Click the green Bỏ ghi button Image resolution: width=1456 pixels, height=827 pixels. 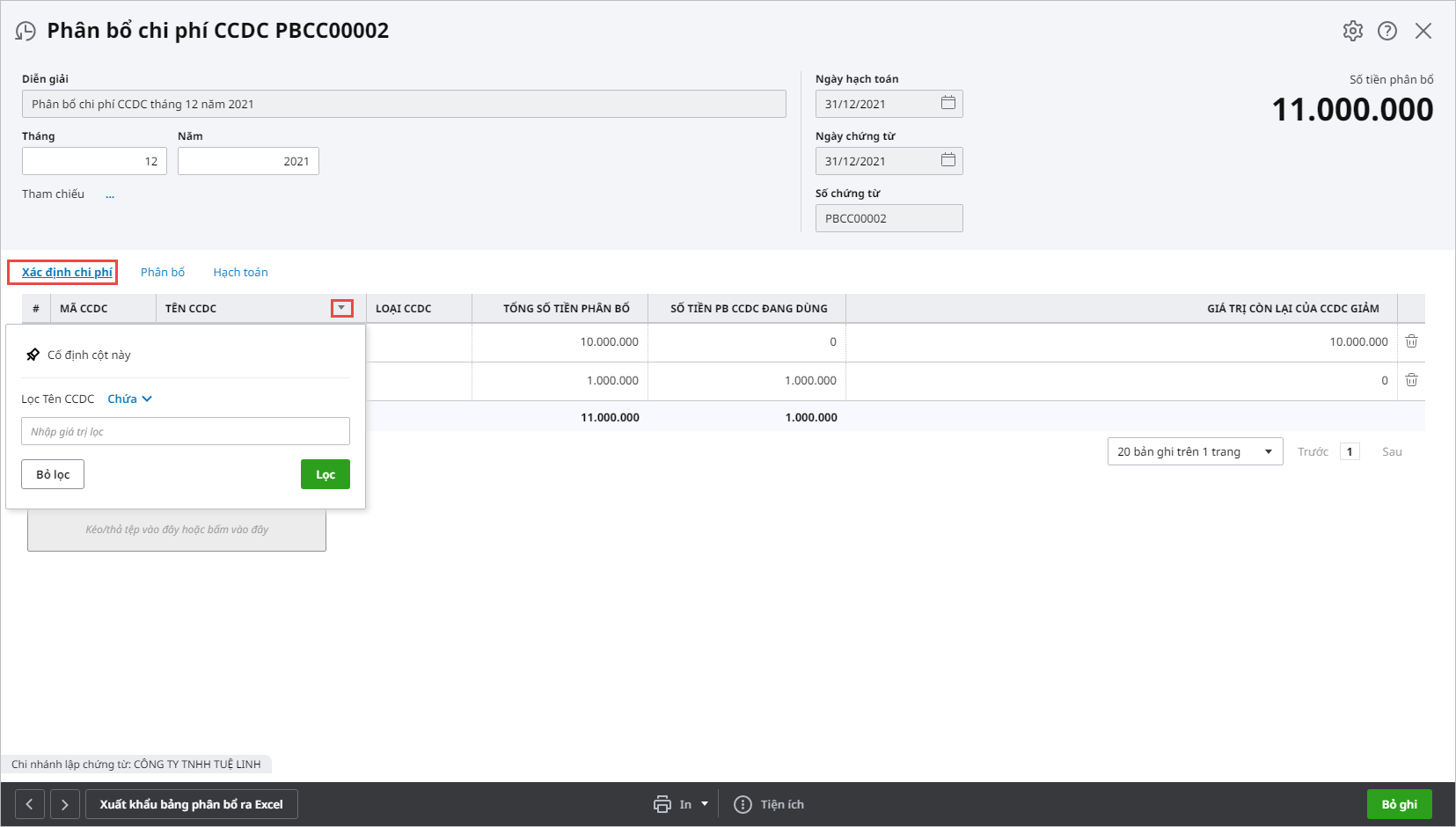(x=1398, y=804)
